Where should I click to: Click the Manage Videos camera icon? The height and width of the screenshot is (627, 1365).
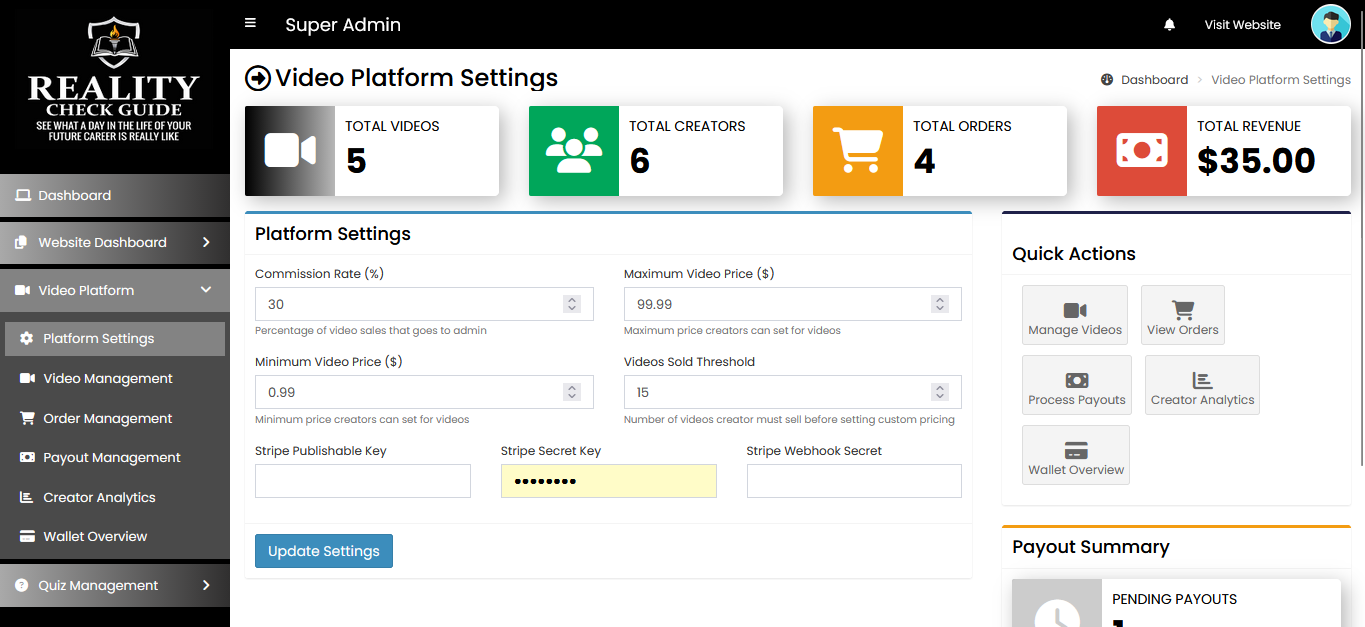pyautogui.click(x=1075, y=310)
